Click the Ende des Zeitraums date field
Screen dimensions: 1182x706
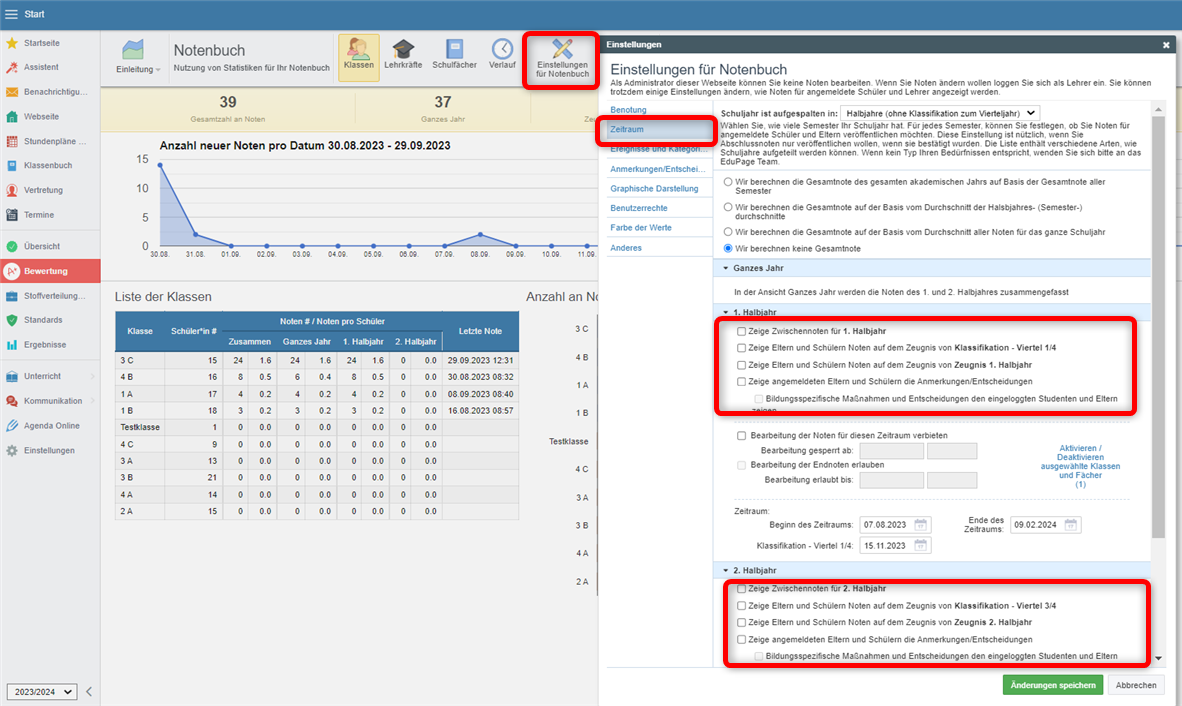(1046, 524)
